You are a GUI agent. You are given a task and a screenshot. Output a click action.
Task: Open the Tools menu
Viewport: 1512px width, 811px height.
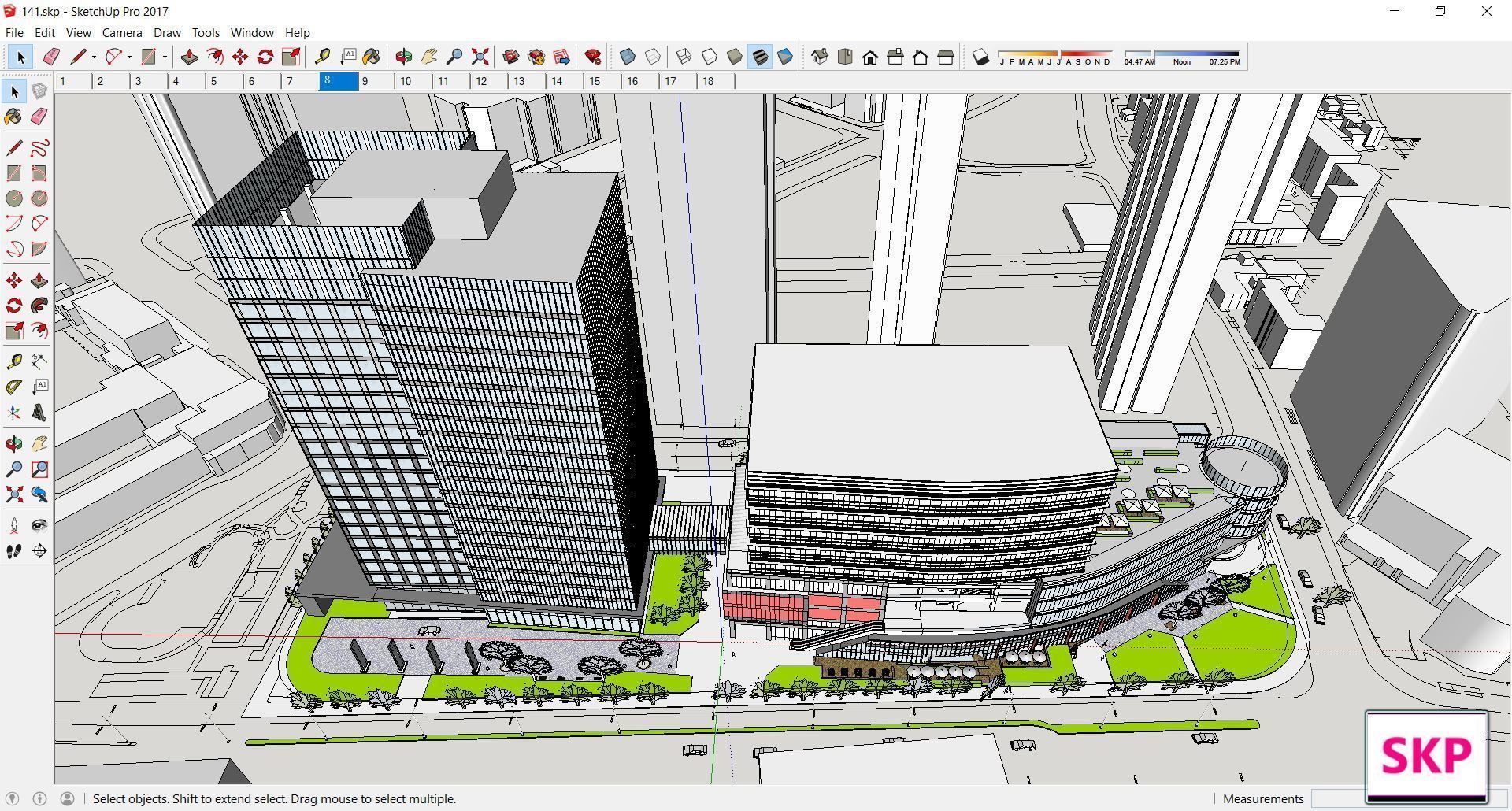coord(206,32)
